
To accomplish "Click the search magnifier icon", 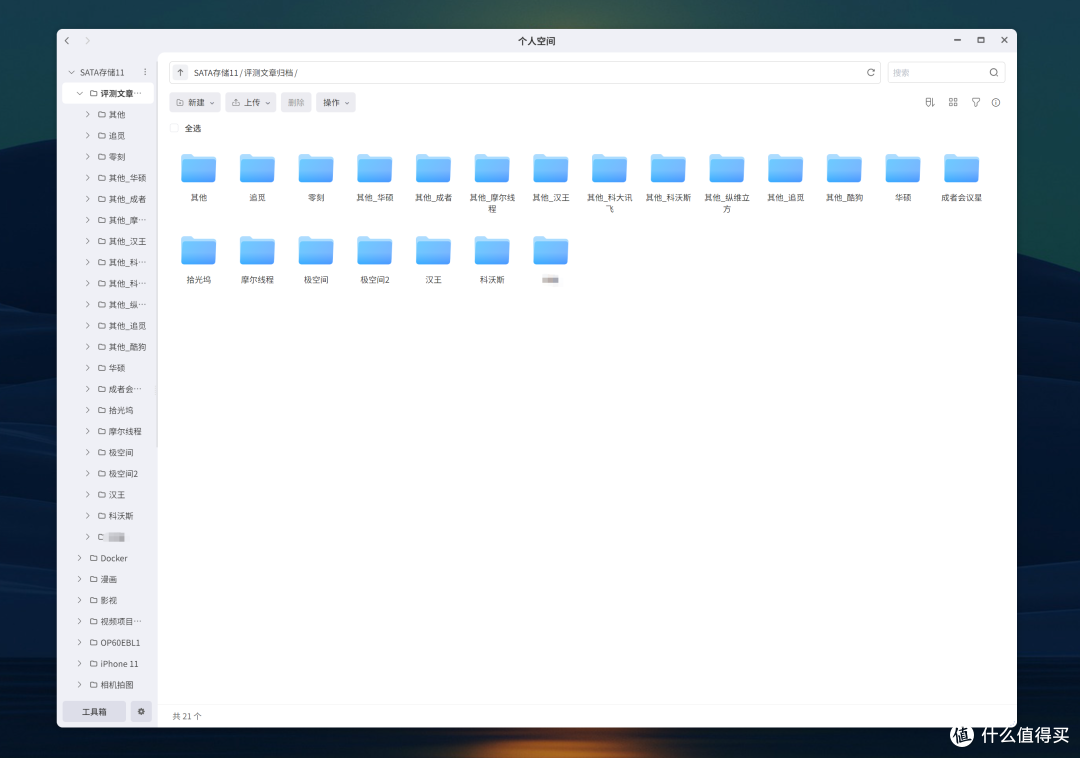I will pyautogui.click(x=993, y=72).
